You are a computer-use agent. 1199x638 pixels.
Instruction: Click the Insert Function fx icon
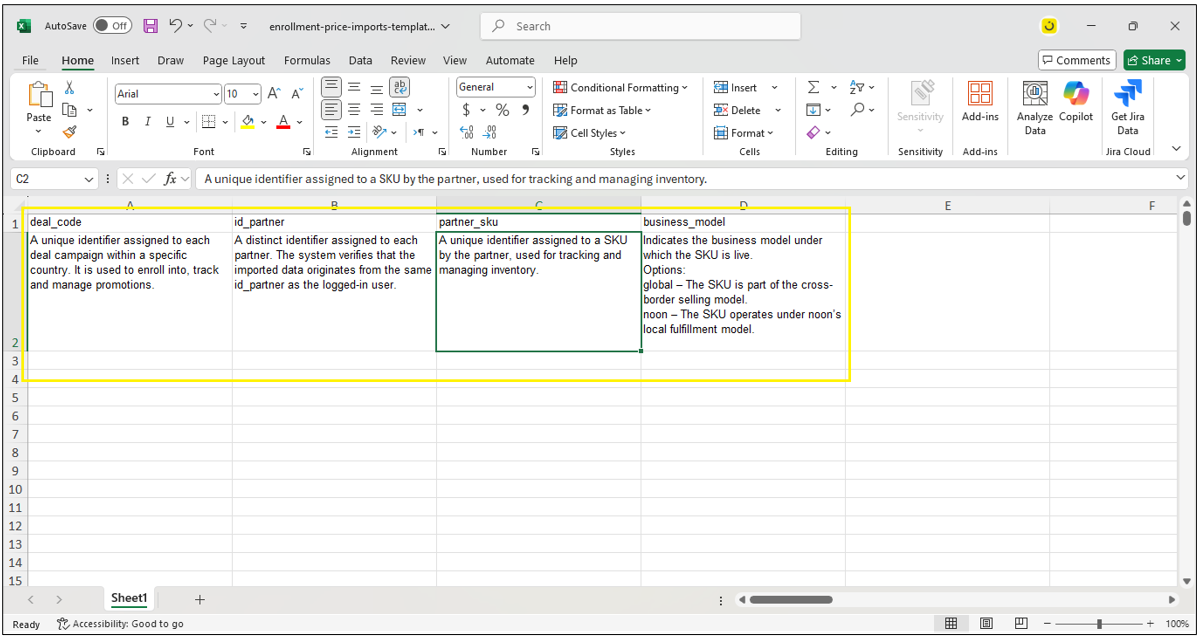coord(171,179)
